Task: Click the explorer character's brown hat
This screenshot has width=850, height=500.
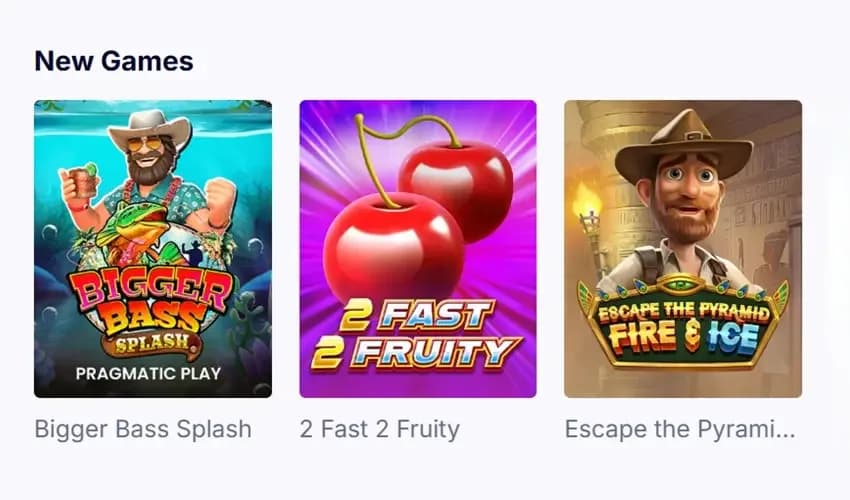Action: tap(684, 144)
